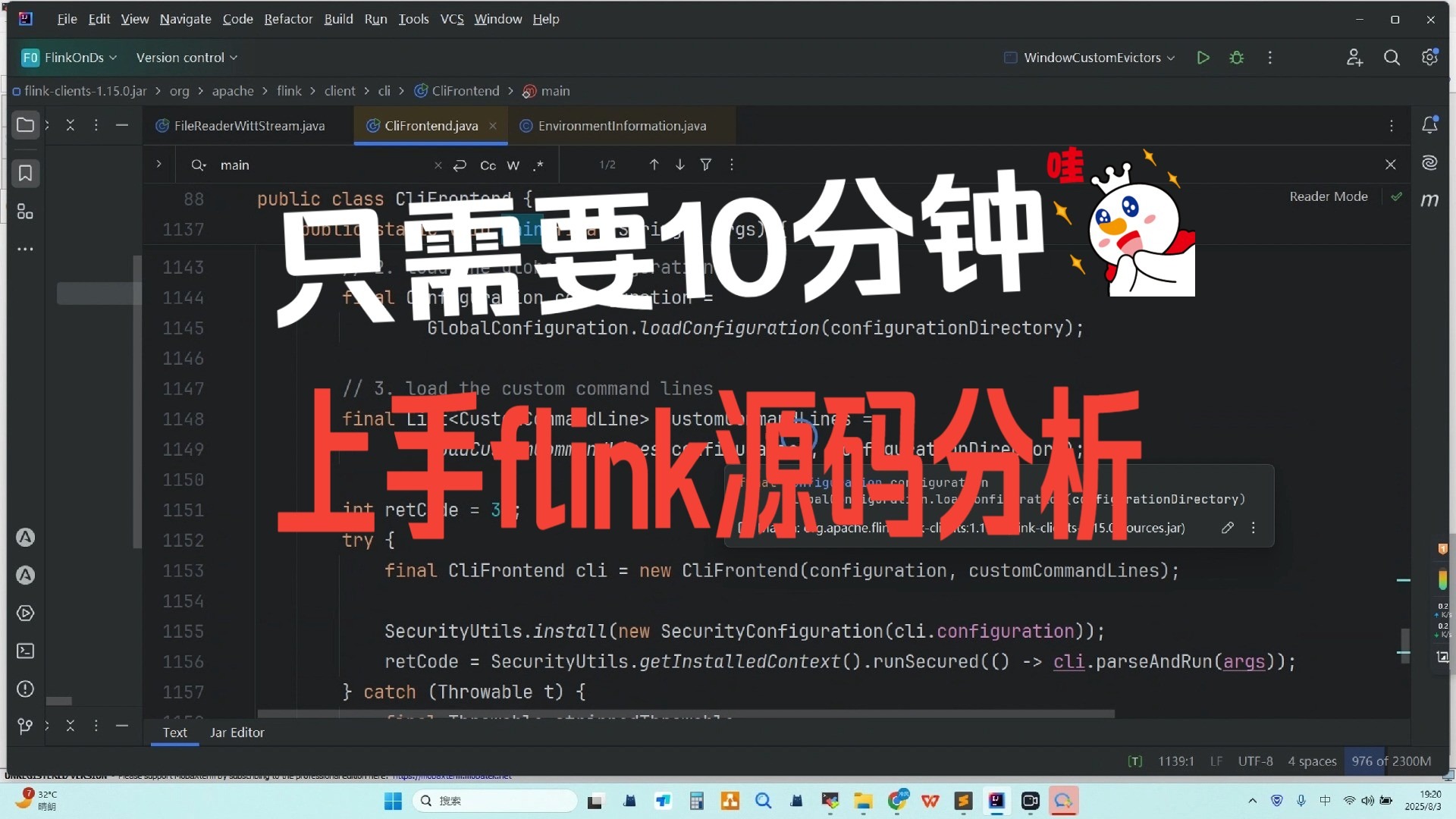The height and width of the screenshot is (819, 1456).
Task: Open search history dropdown magnifier
Action: pos(199,165)
